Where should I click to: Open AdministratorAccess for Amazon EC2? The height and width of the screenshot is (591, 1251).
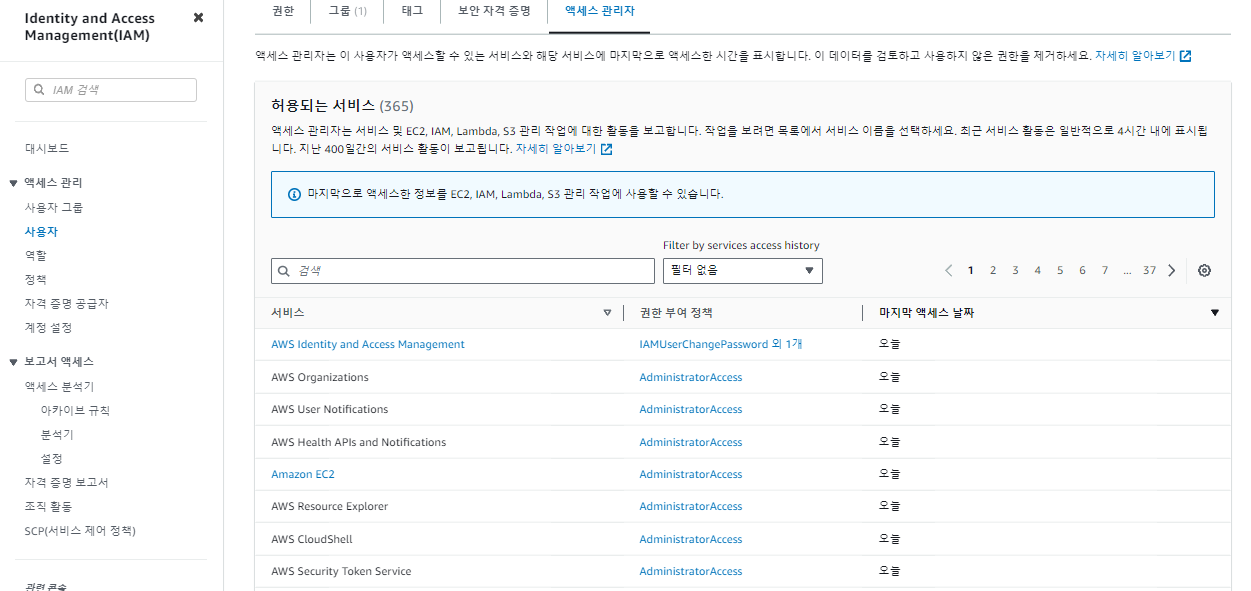[691, 474]
